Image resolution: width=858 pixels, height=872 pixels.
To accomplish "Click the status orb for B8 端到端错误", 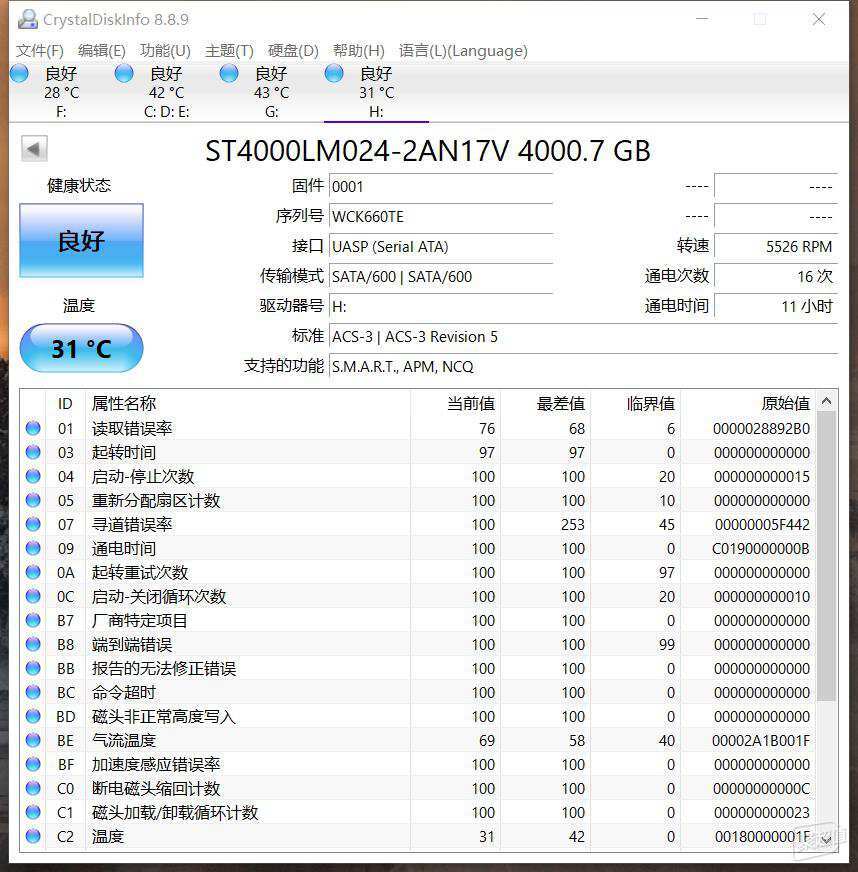I will pyautogui.click(x=33, y=644).
